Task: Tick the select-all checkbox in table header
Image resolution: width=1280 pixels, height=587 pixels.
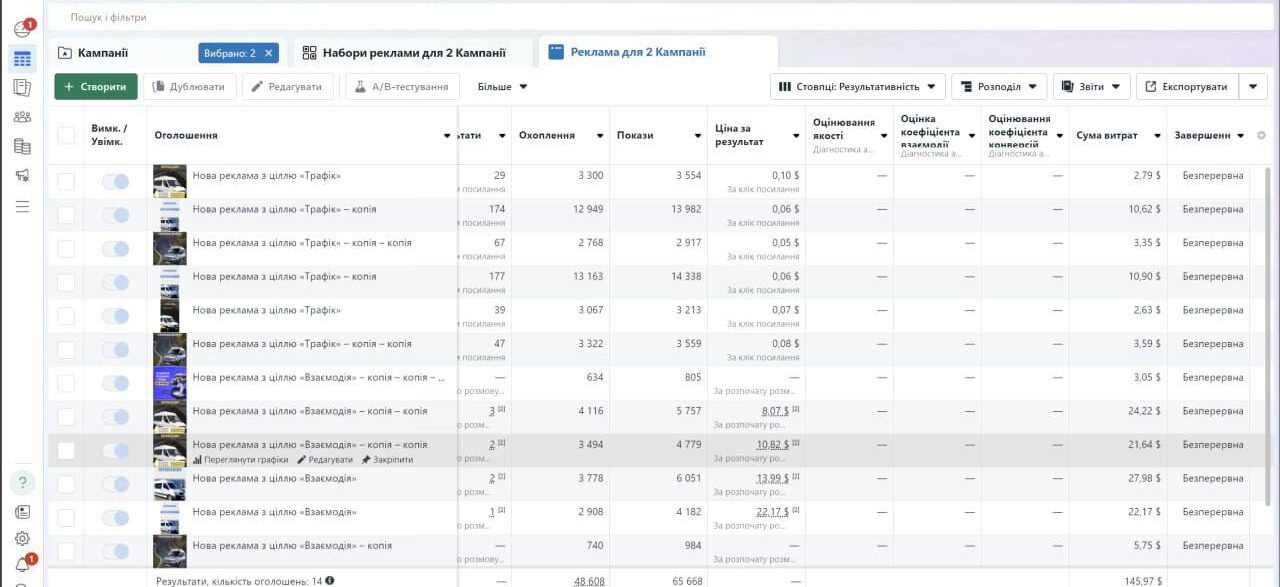Action: (x=66, y=135)
